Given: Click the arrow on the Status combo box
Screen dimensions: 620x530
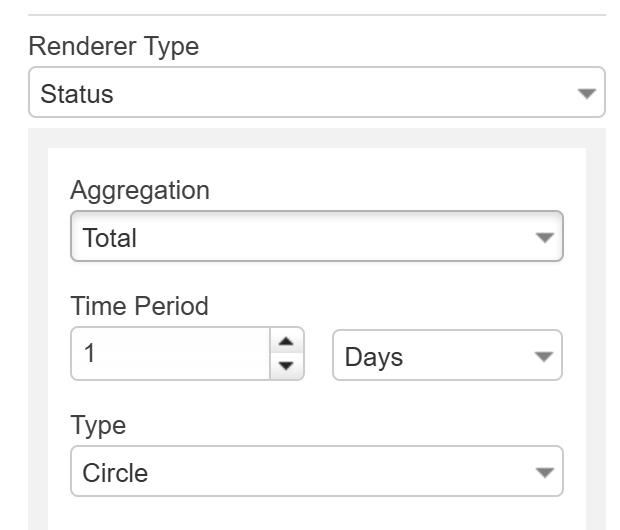Looking at the screenshot, I should 586,94.
